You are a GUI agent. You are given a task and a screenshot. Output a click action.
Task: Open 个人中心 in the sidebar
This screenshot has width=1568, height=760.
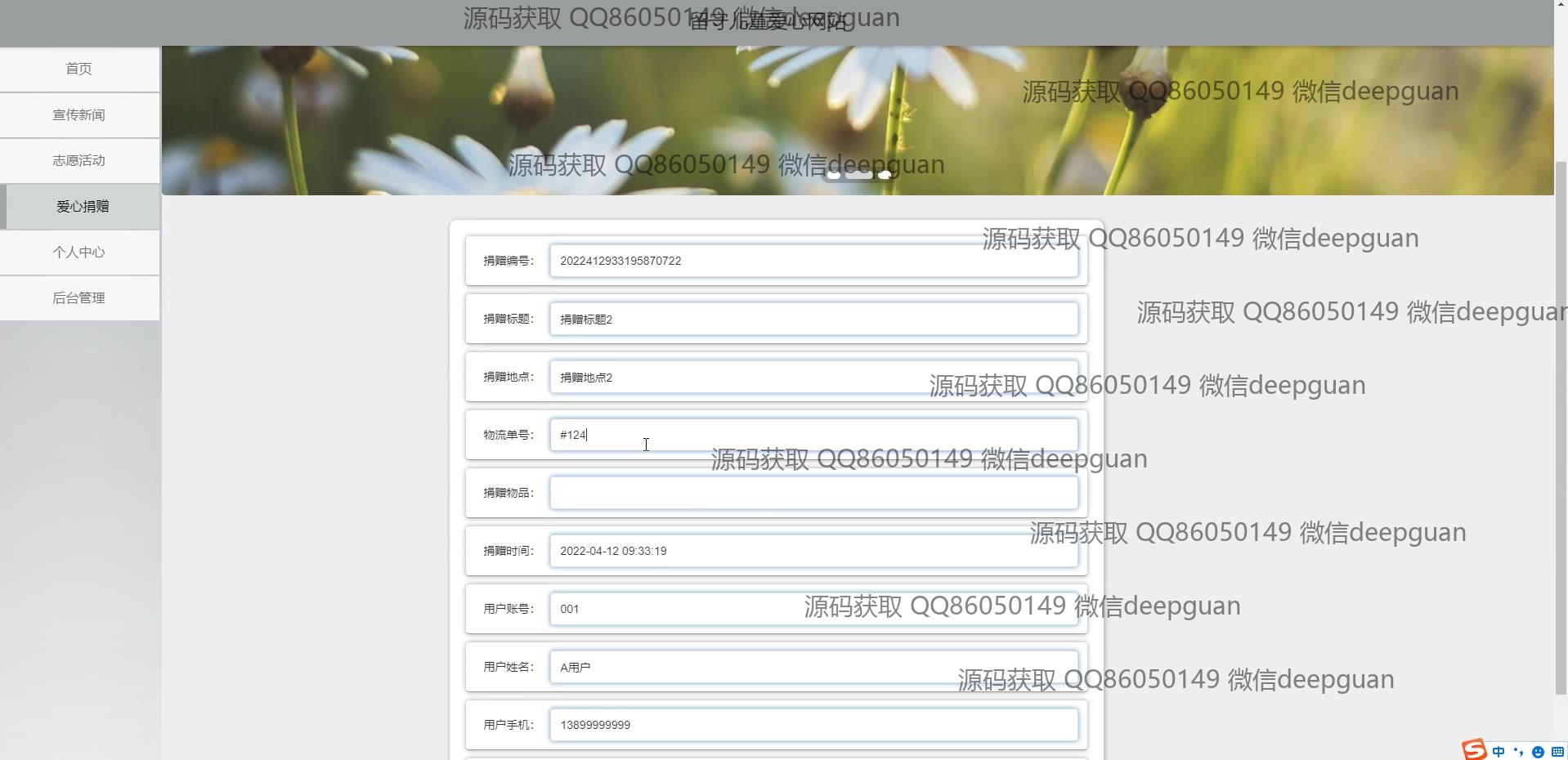pyautogui.click(x=79, y=252)
